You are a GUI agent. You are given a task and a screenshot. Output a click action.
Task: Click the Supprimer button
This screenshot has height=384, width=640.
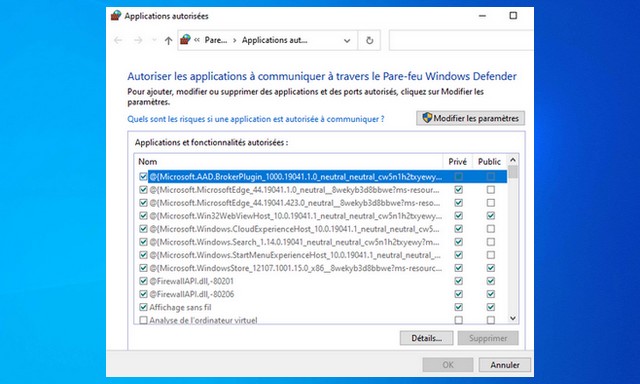click(488, 338)
